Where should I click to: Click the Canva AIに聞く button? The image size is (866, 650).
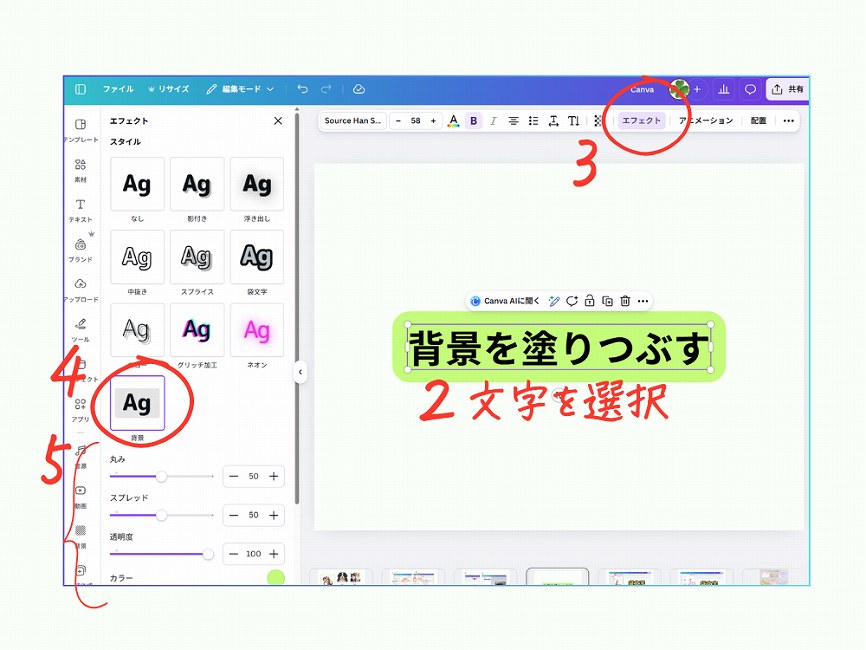click(x=505, y=301)
